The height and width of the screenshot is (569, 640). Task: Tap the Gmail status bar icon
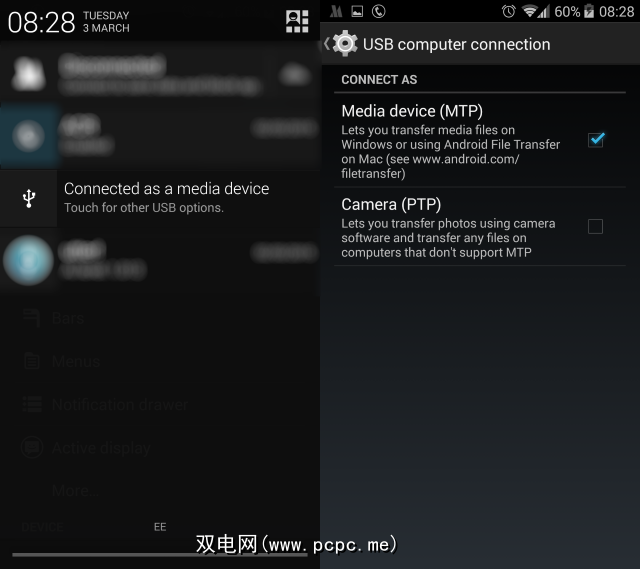[x=336, y=11]
